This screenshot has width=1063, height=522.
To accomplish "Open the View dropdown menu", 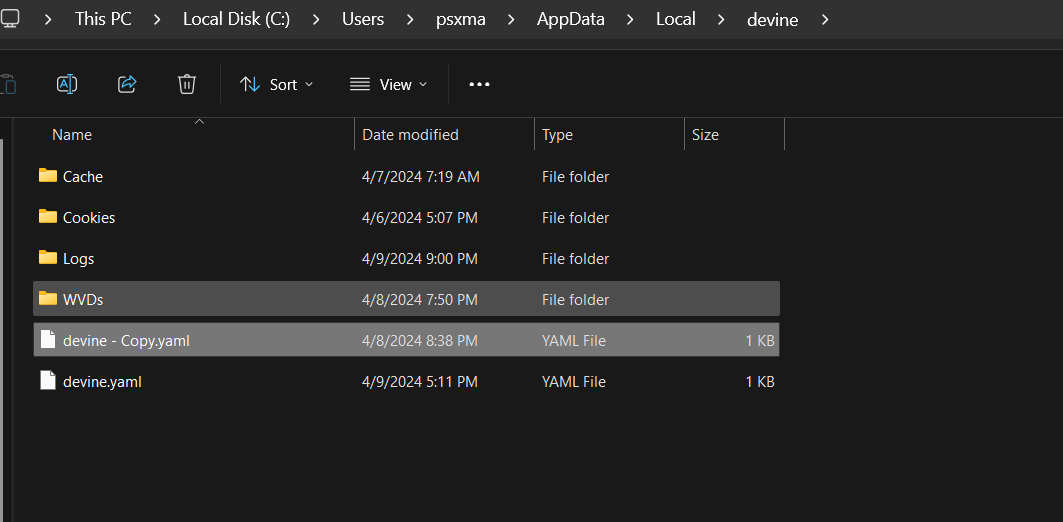I will click(x=389, y=84).
